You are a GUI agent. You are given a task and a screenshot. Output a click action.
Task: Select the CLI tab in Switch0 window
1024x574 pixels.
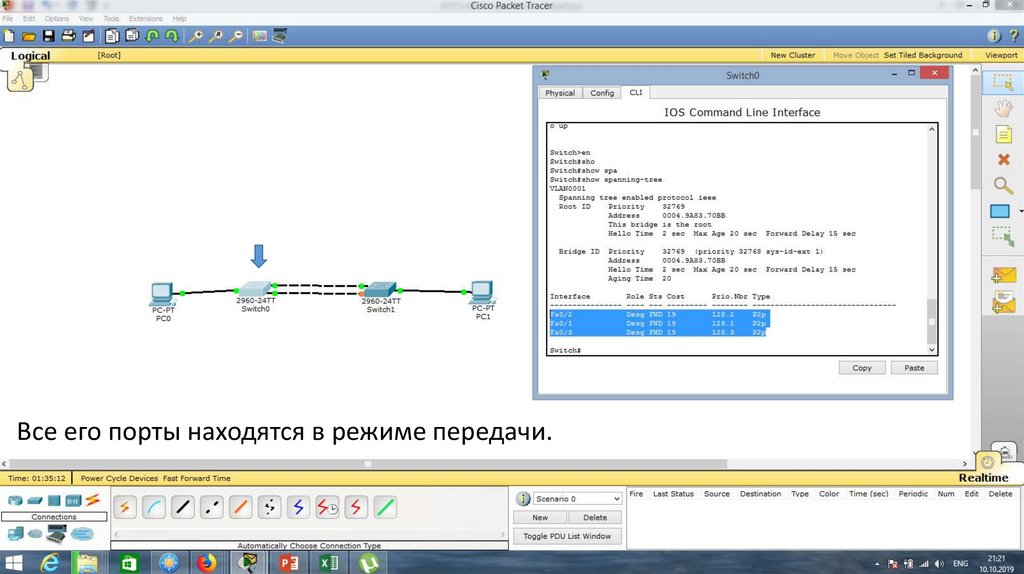pyautogui.click(x=635, y=92)
